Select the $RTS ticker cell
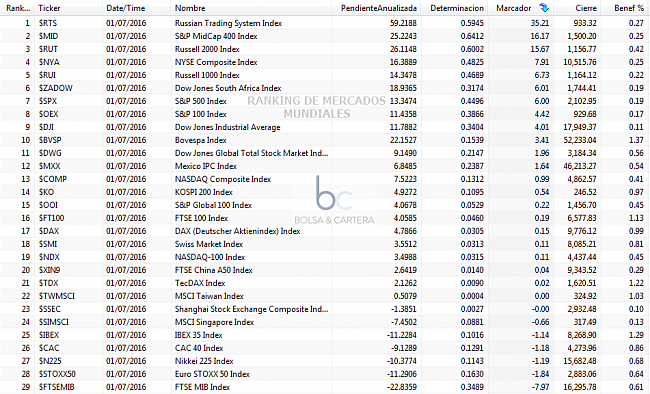650x394 pixels. [48, 23]
